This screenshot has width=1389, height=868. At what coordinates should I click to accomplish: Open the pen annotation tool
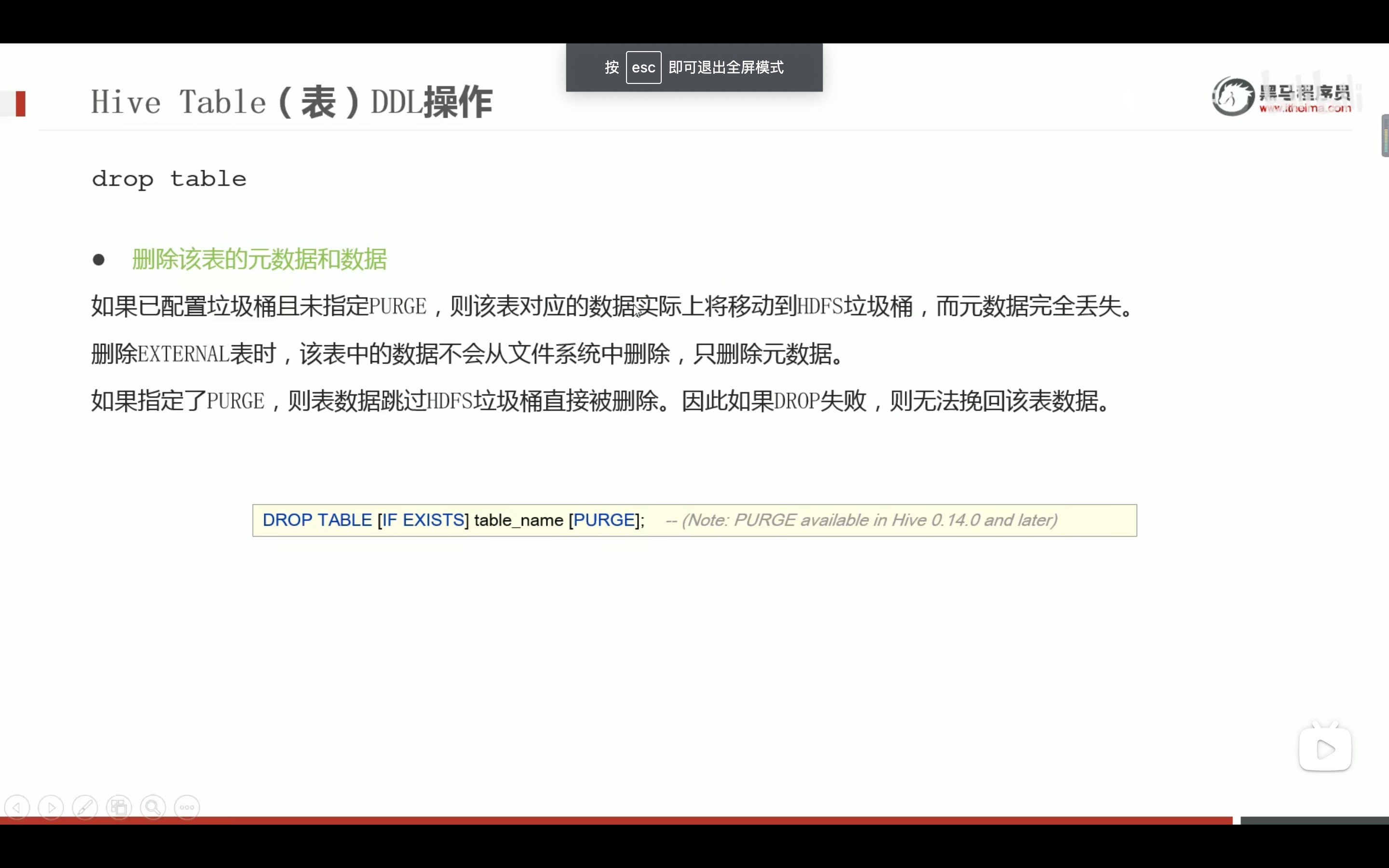tap(85, 807)
